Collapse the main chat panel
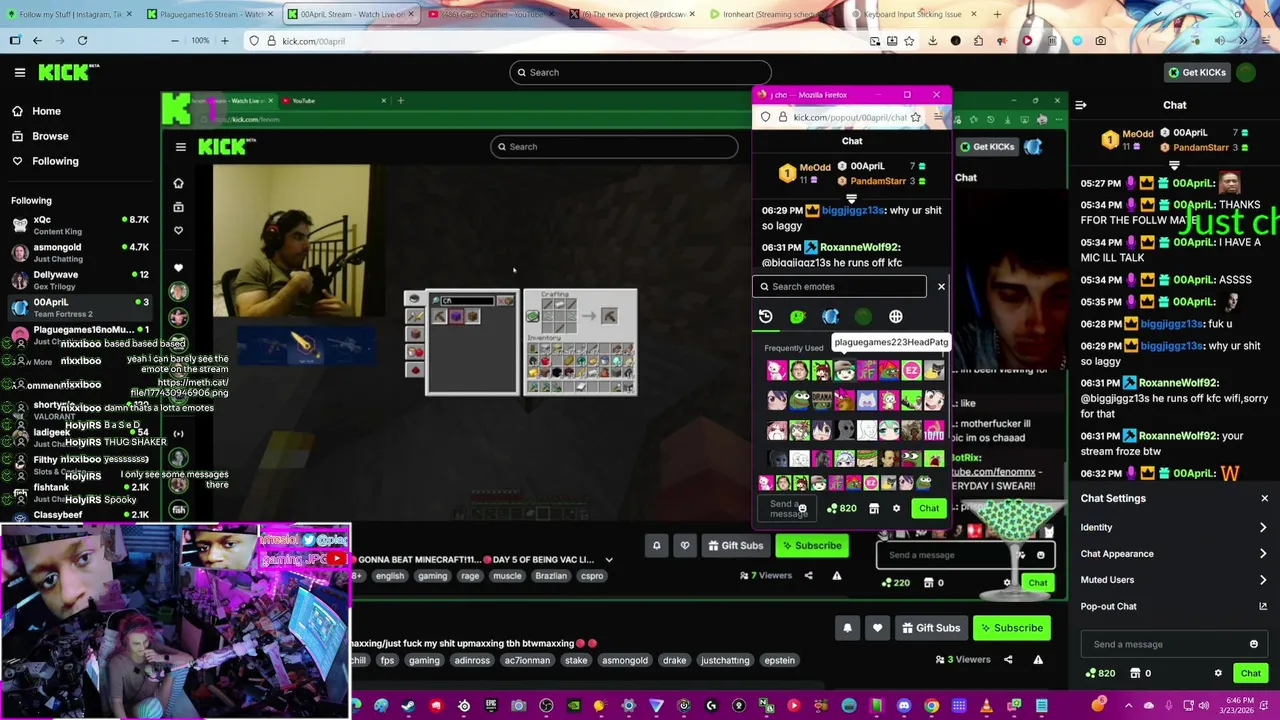 1081,105
